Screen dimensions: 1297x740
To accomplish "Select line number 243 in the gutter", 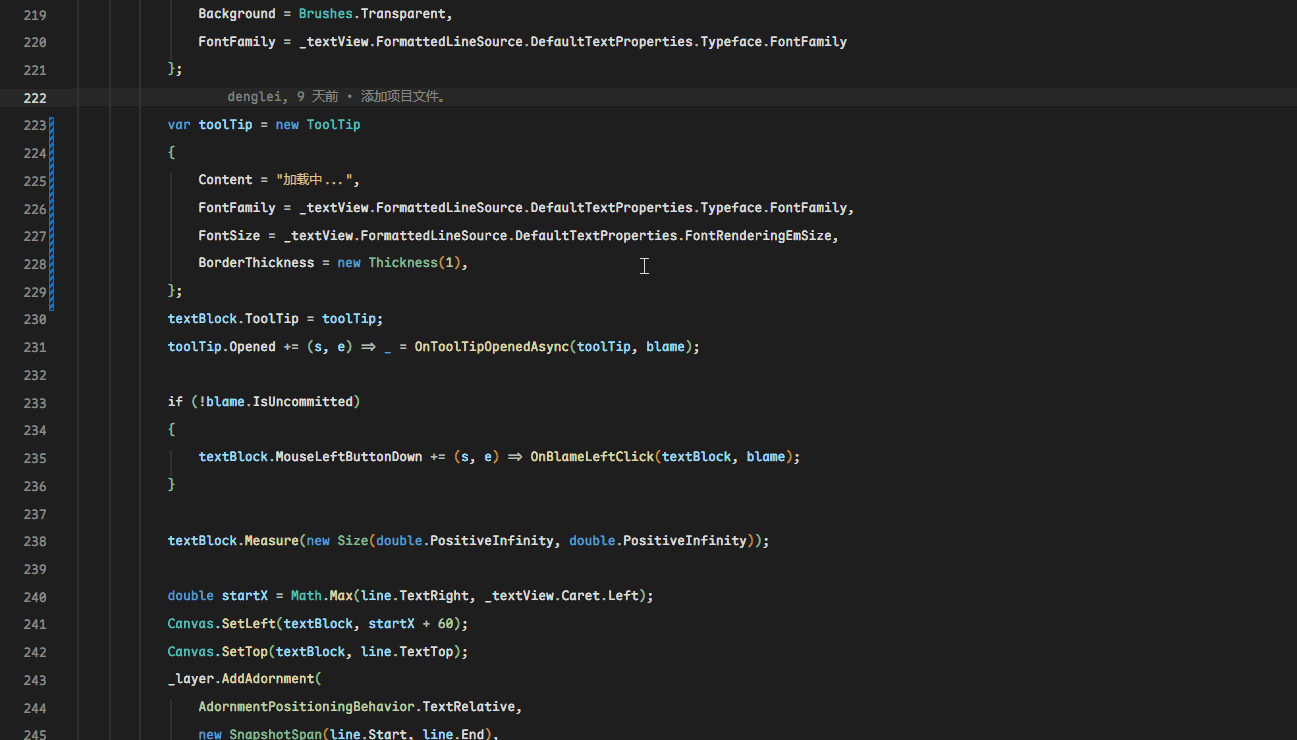I will (x=35, y=680).
